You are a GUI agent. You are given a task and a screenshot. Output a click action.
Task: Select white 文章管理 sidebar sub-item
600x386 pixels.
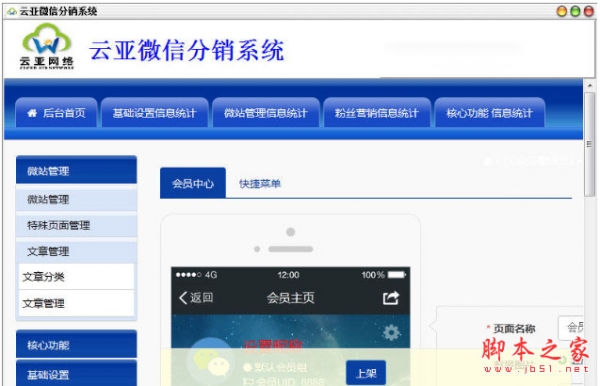pos(77,303)
